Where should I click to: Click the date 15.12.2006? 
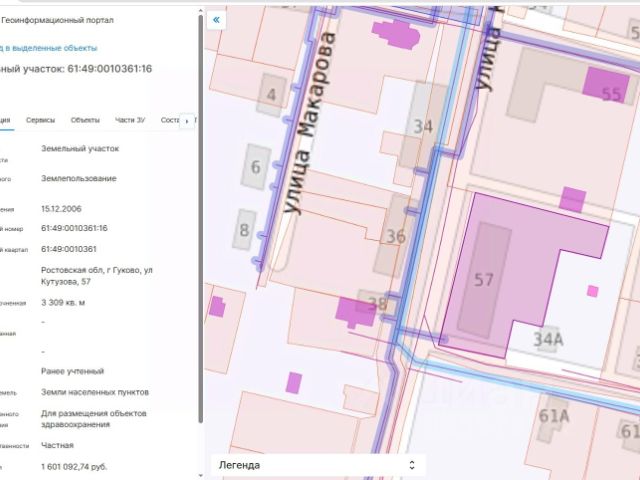pos(61,209)
